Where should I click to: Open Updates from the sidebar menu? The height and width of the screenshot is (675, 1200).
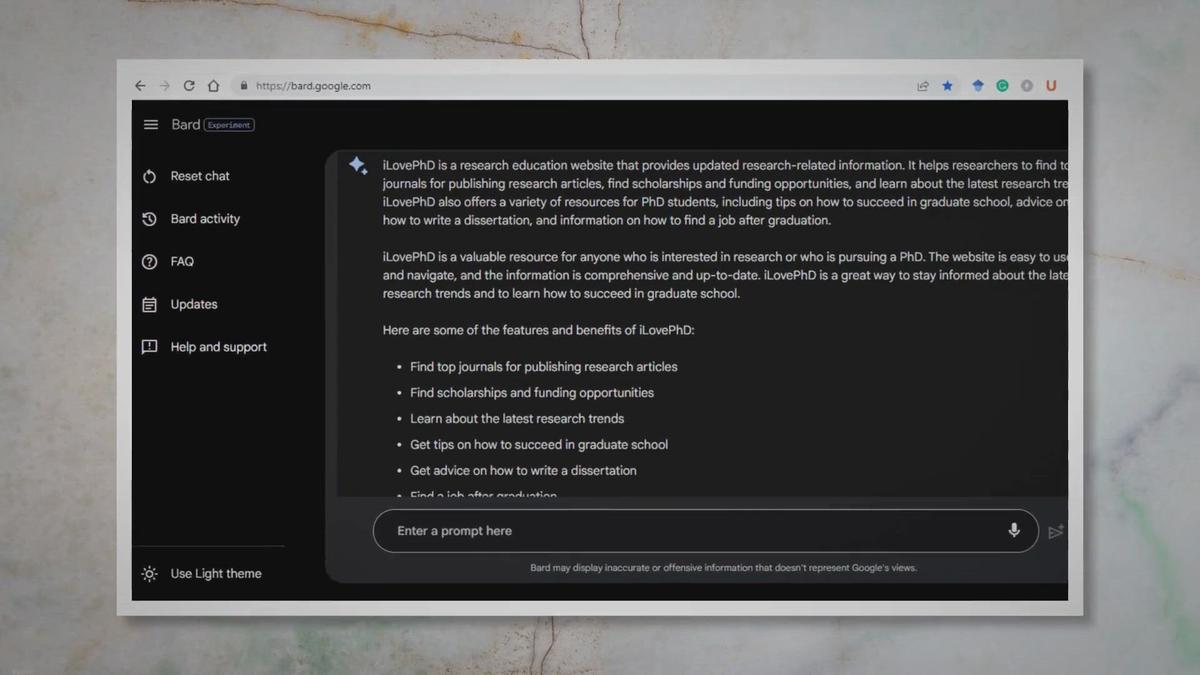193,304
